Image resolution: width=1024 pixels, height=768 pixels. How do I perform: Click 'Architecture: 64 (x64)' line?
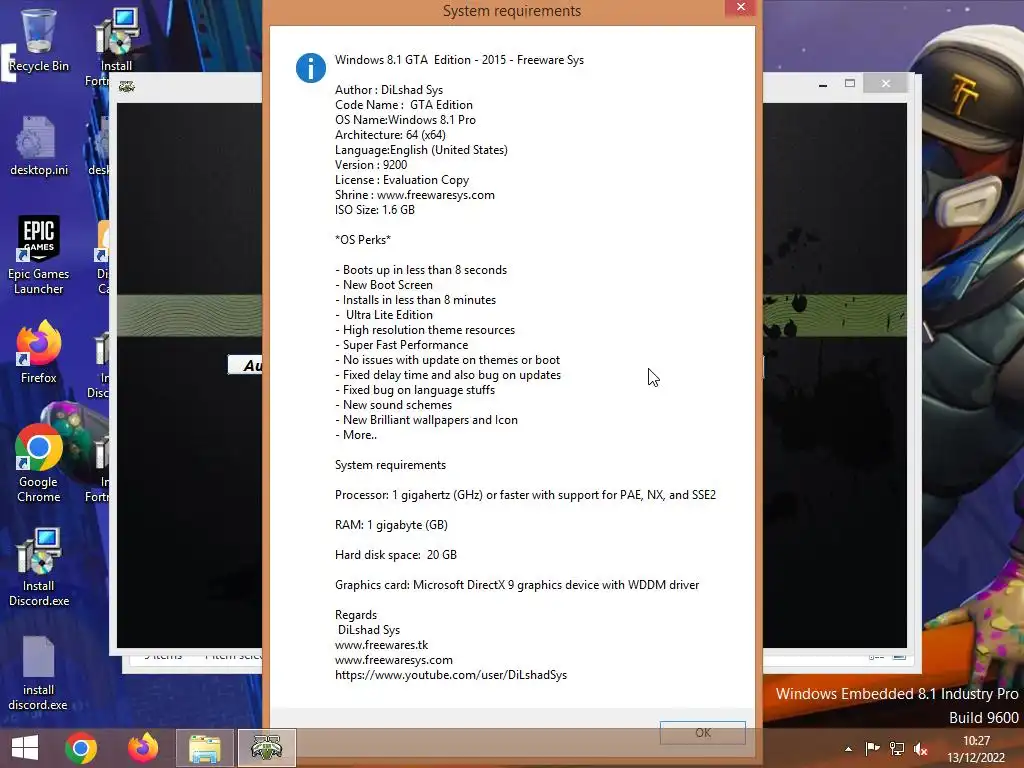[x=391, y=135]
